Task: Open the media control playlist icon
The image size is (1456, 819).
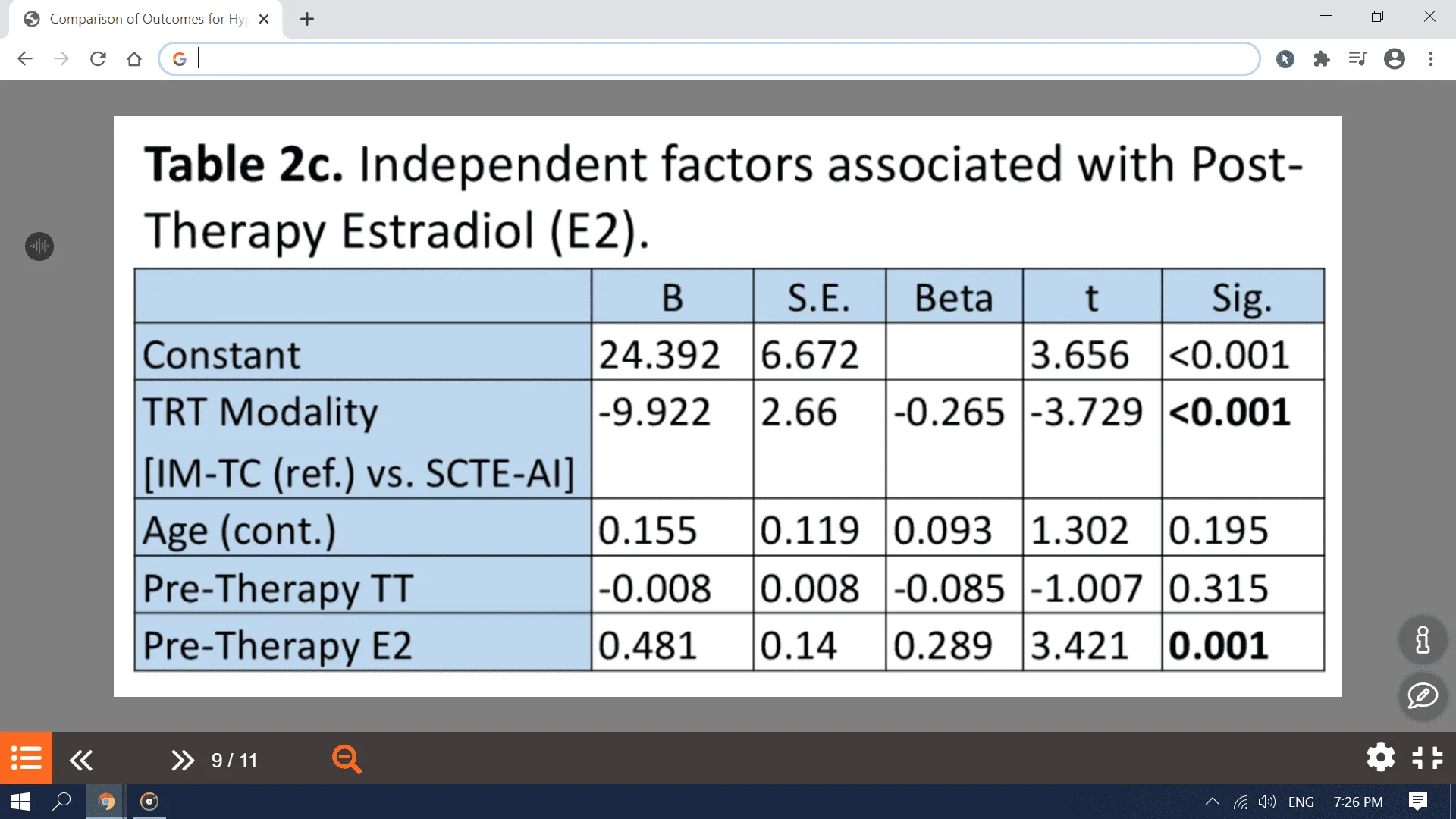Action: pos(1358,58)
